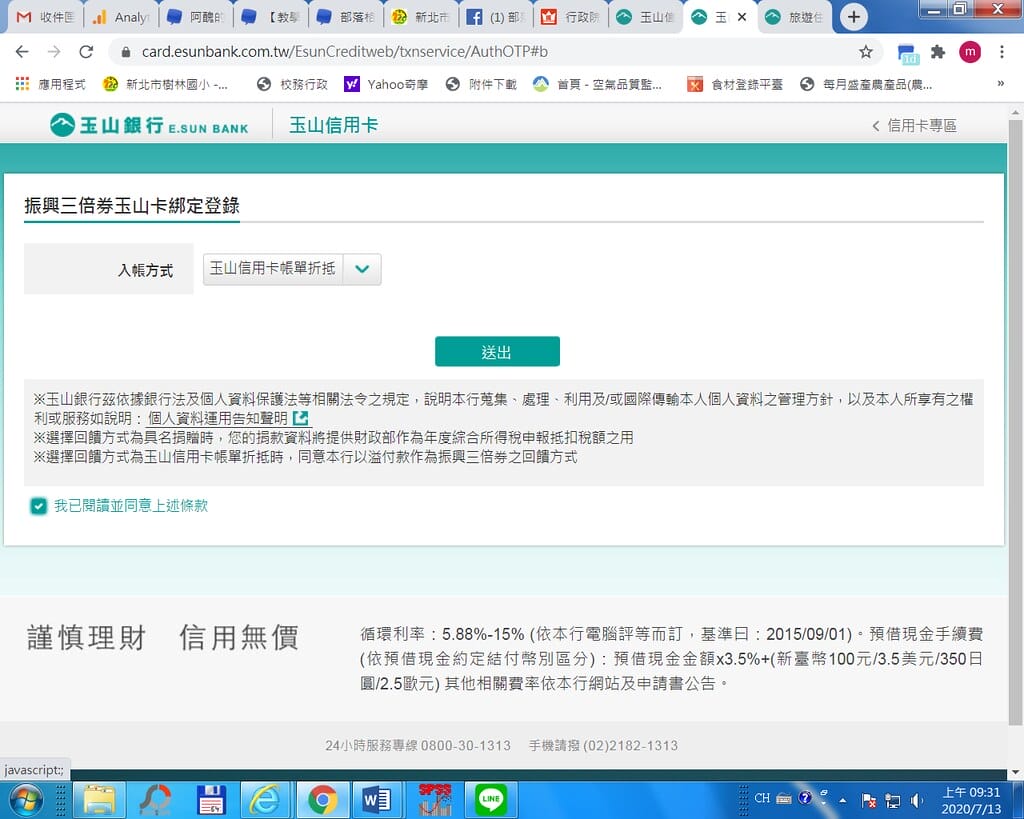Bookmark this page with star icon
Screen dimensions: 1024x819
(x=866, y=52)
